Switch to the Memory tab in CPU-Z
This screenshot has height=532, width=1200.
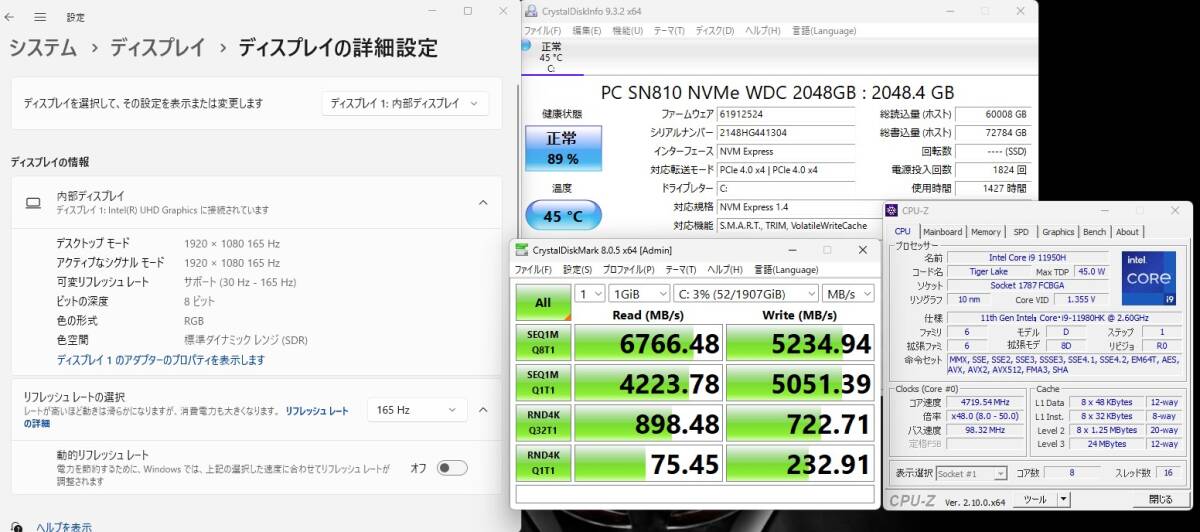[x=986, y=232]
